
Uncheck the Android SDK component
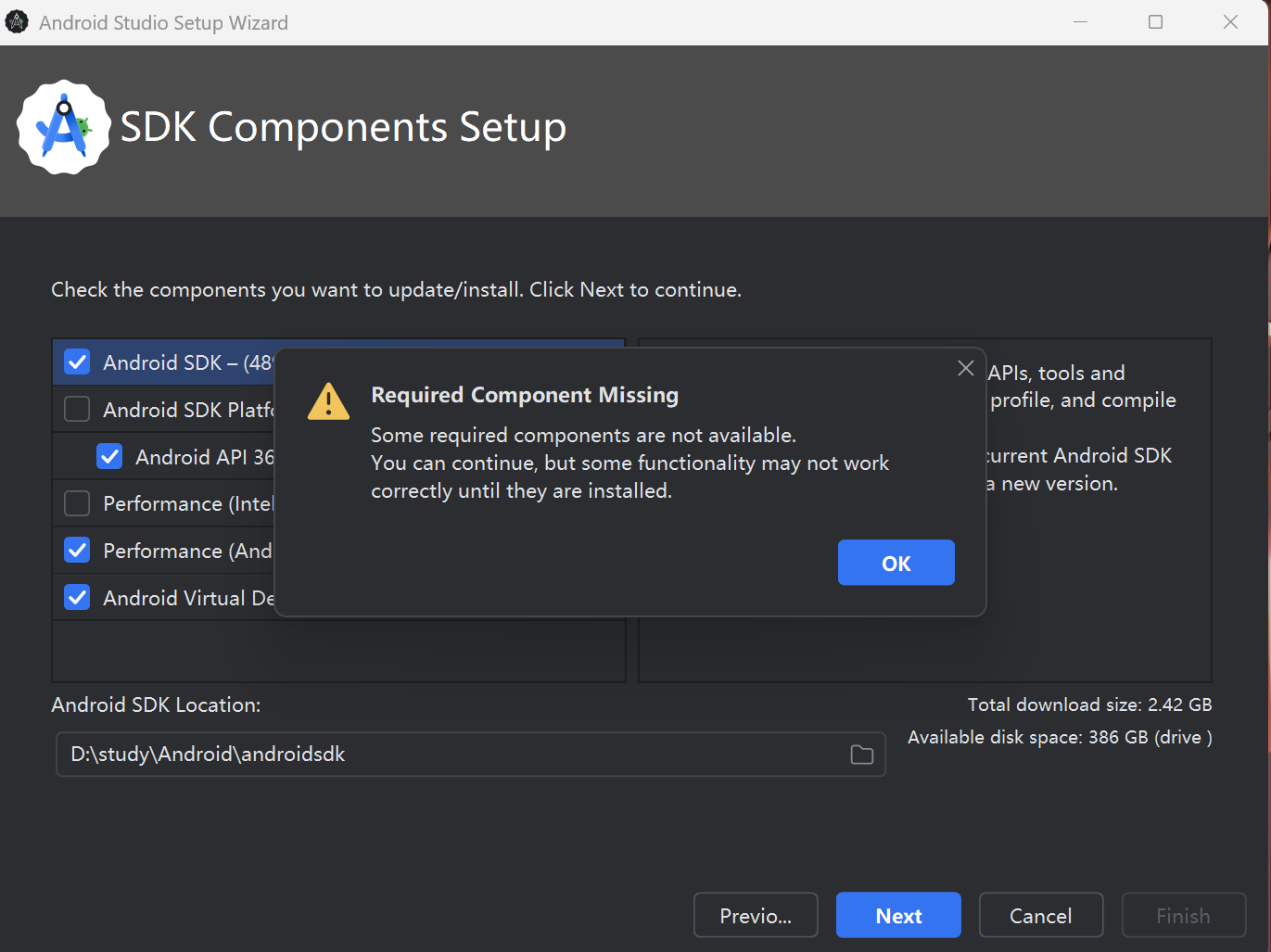(x=77, y=362)
